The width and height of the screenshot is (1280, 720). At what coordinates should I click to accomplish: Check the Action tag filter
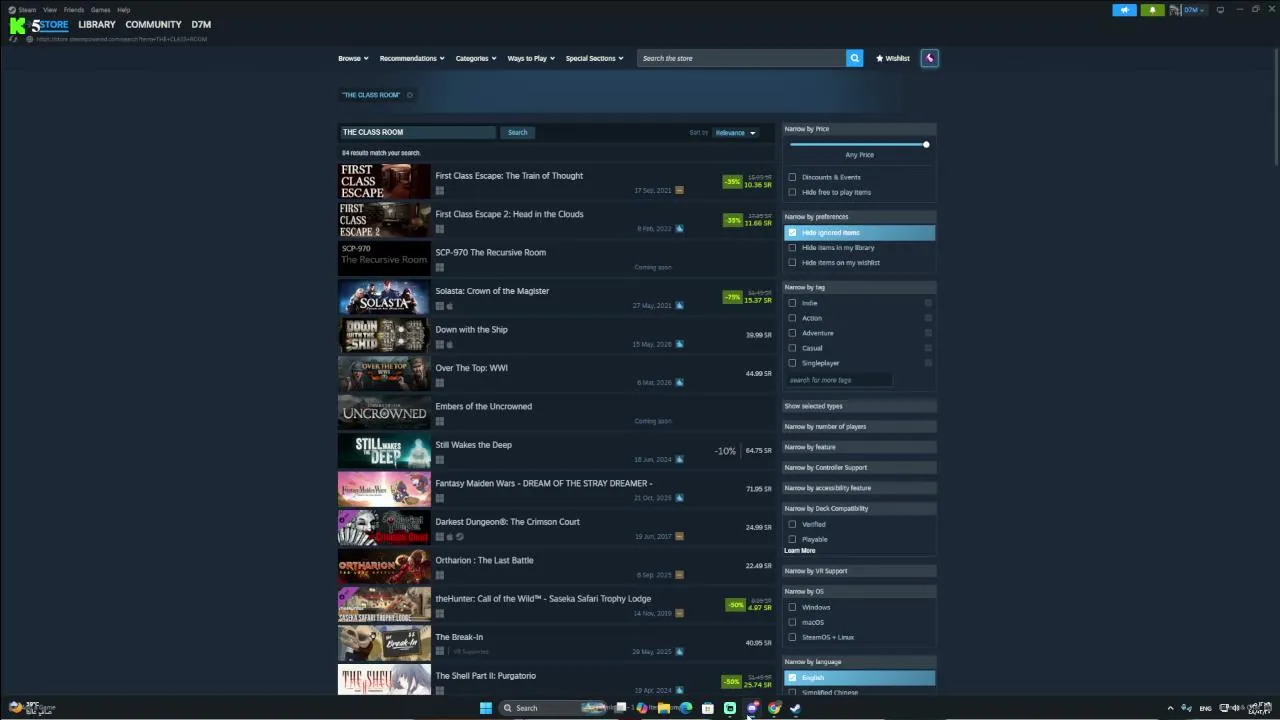792,318
